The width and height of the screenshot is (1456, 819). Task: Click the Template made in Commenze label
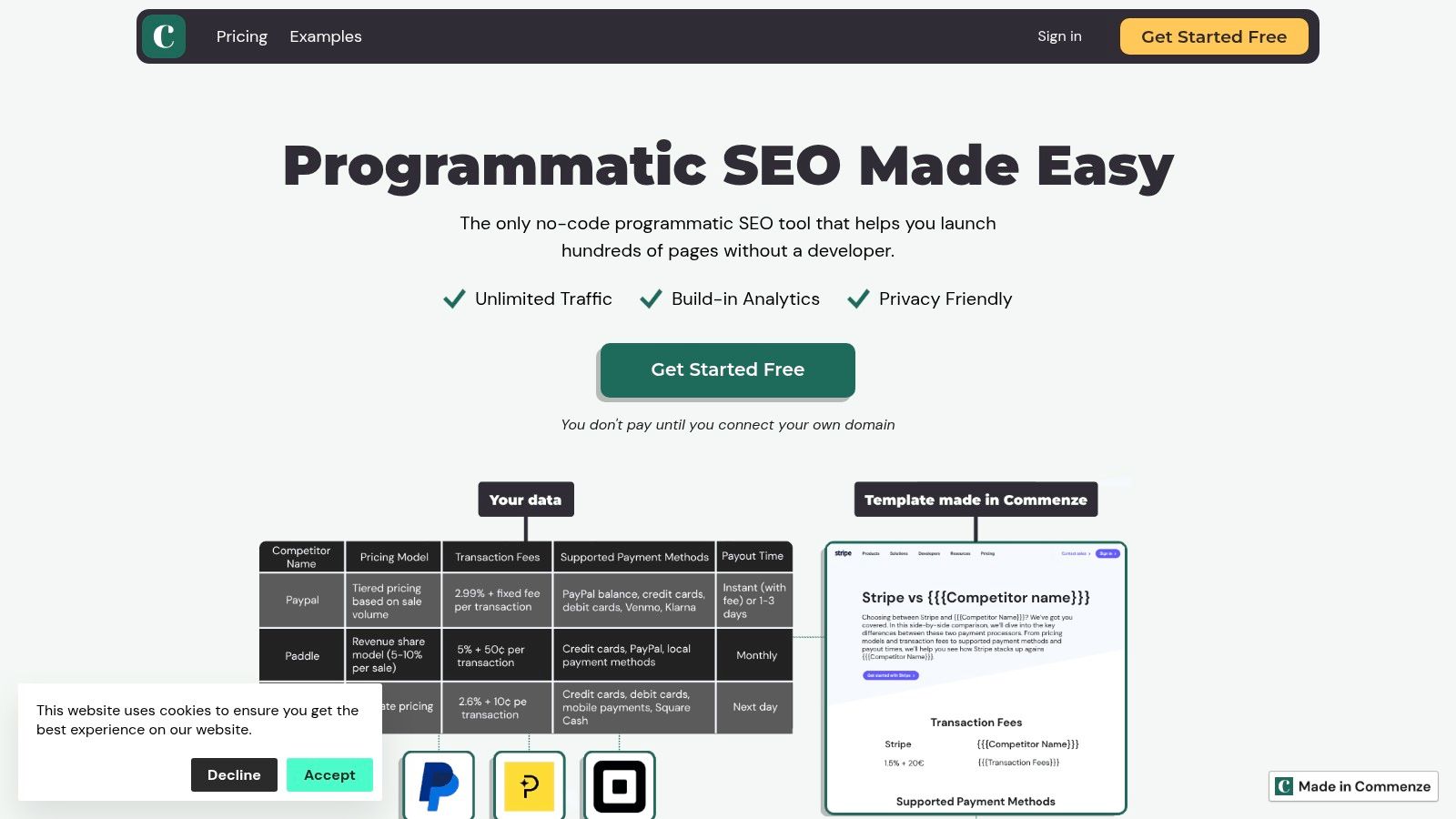click(976, 500)
